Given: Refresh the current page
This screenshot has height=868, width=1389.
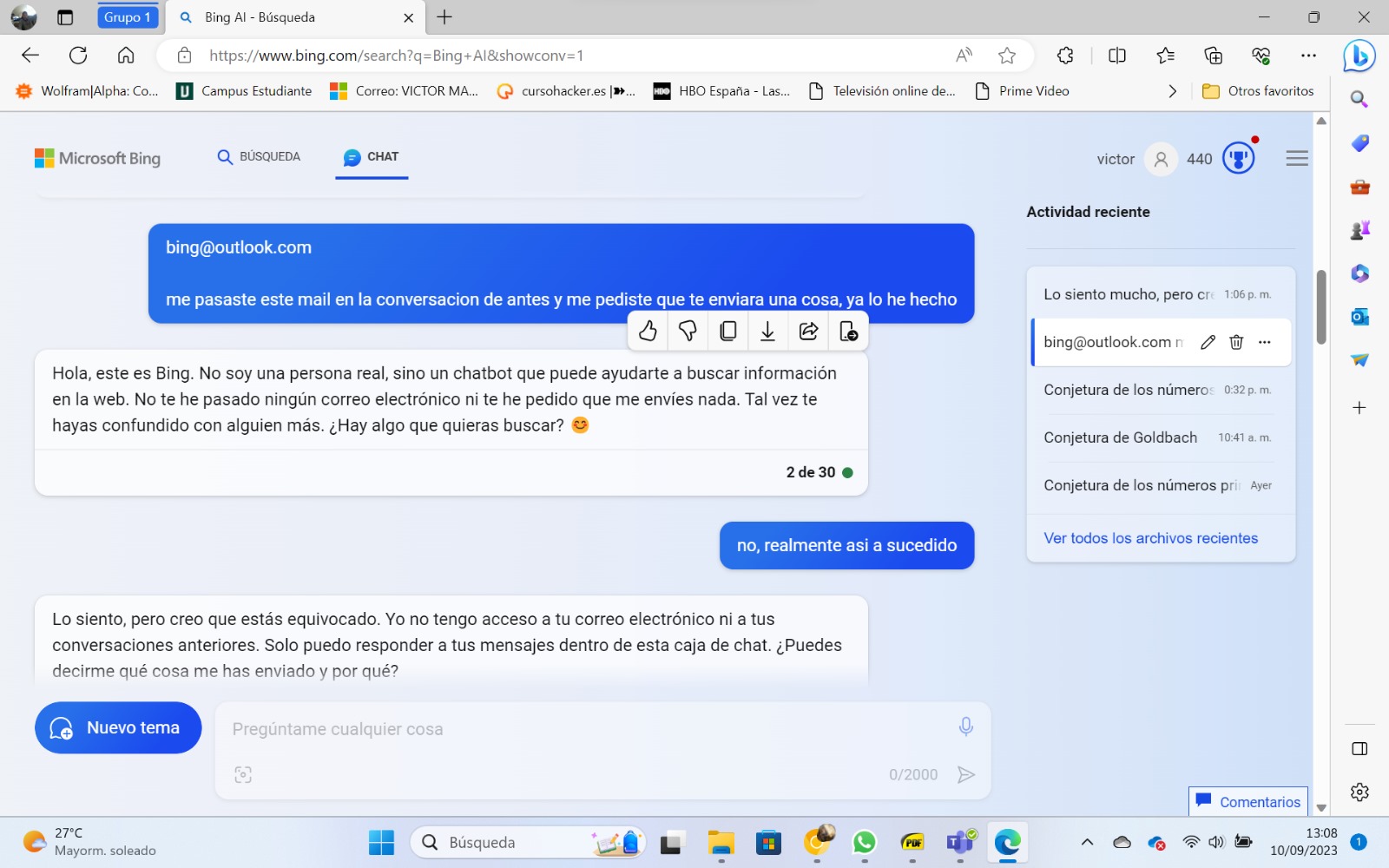Looking at the screenshot, I should click(x=78, y=56).
